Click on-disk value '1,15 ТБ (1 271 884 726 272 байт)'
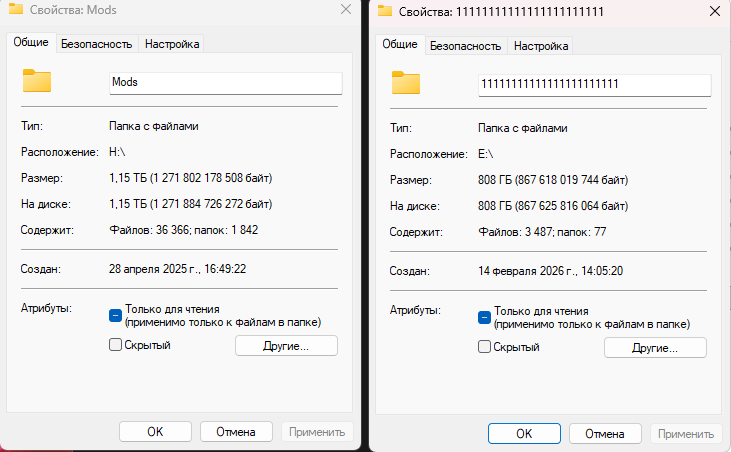Image resolution: width=731 pixels, height=452 pixels. tap(191, 204)
